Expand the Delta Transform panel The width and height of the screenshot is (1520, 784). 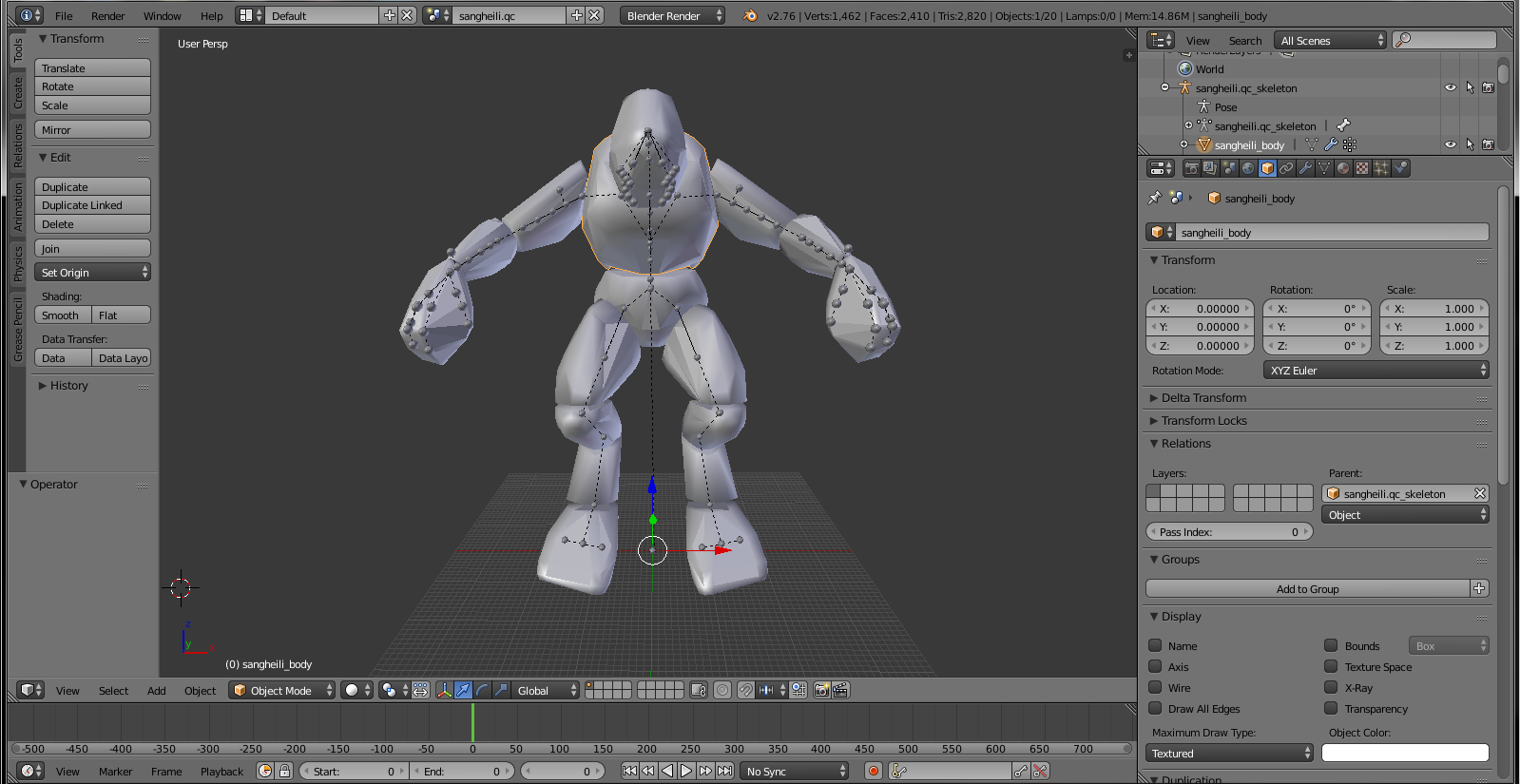coord(1203,397)
